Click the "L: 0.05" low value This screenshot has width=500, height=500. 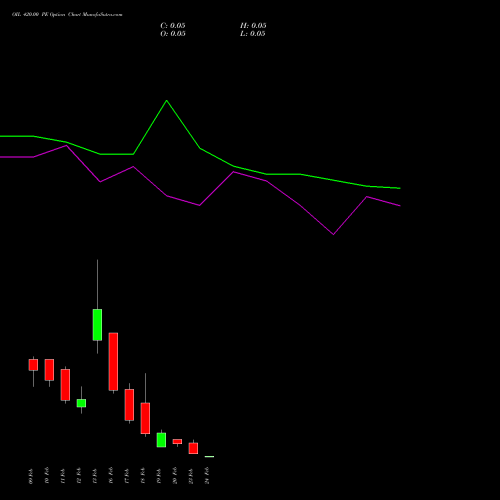coord(253,34)
